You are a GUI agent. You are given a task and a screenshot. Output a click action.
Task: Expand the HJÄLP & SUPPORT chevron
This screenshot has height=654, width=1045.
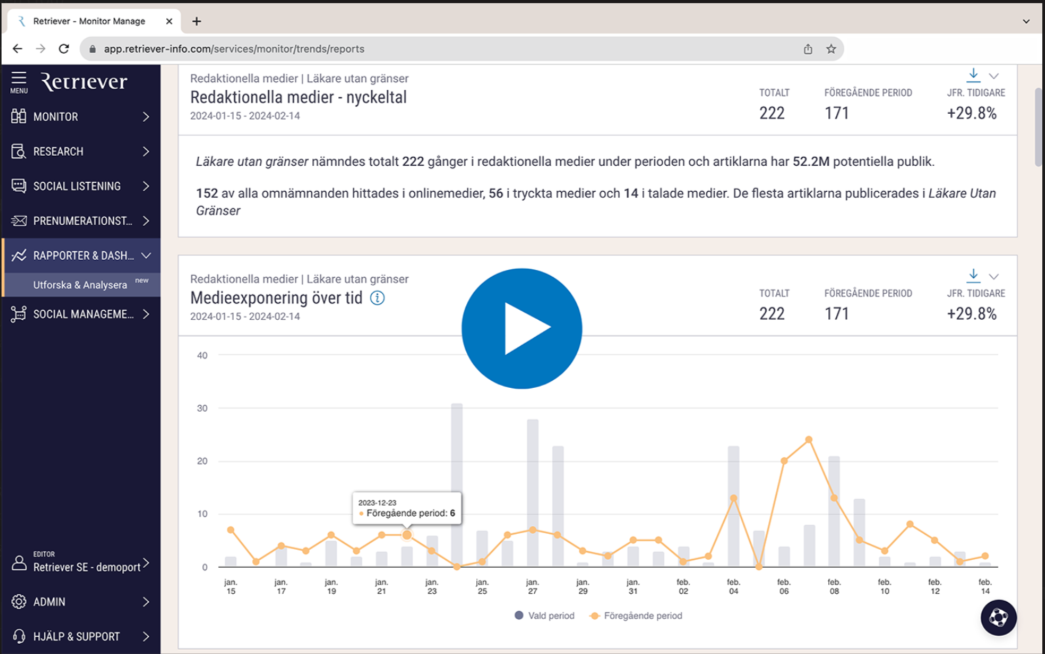(x=146, y=637)
